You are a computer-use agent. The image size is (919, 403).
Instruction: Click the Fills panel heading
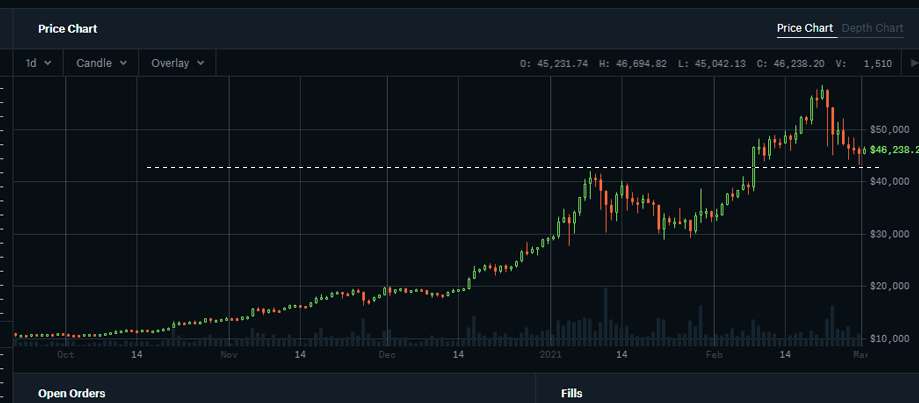coord(571,394)
